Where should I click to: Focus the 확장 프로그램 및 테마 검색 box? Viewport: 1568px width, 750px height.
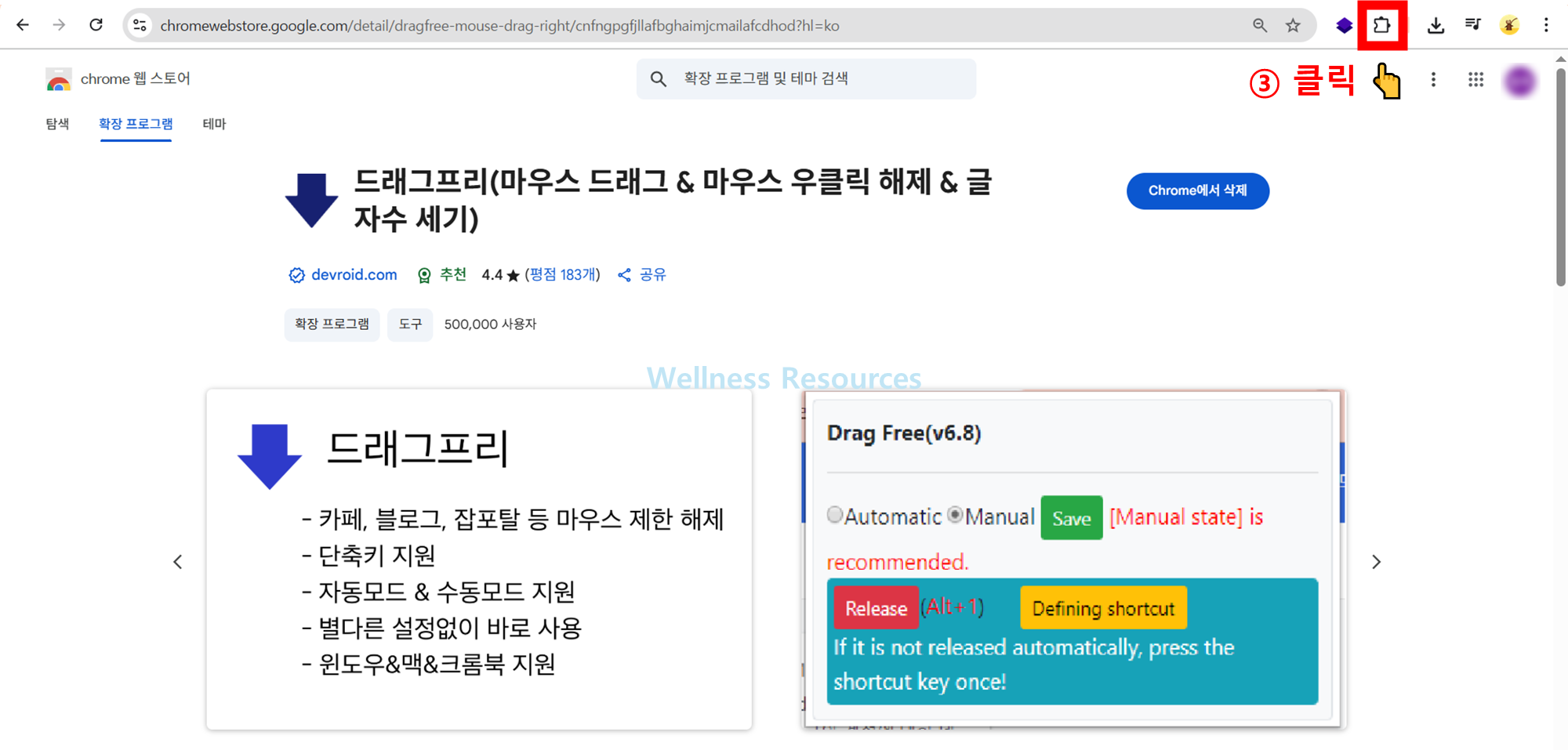coord(806,78)
